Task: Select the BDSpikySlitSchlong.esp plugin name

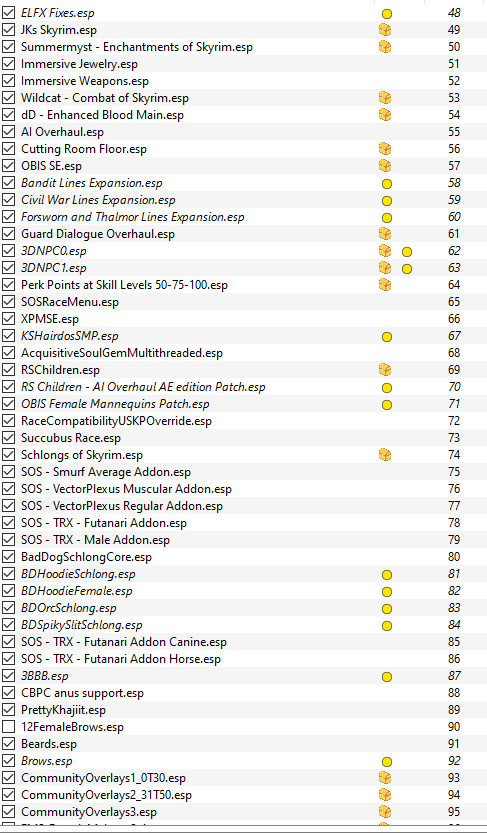Action: point(82,625)
